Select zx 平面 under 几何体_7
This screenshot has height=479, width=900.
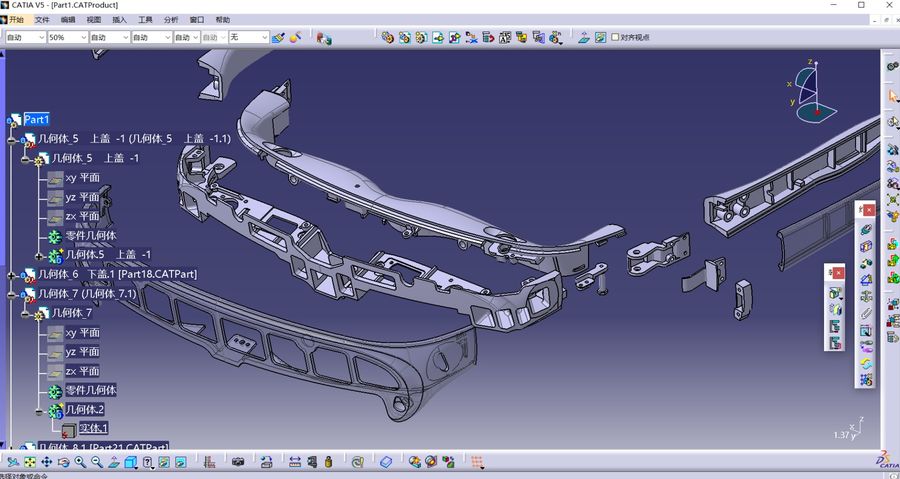coord(82,371)
